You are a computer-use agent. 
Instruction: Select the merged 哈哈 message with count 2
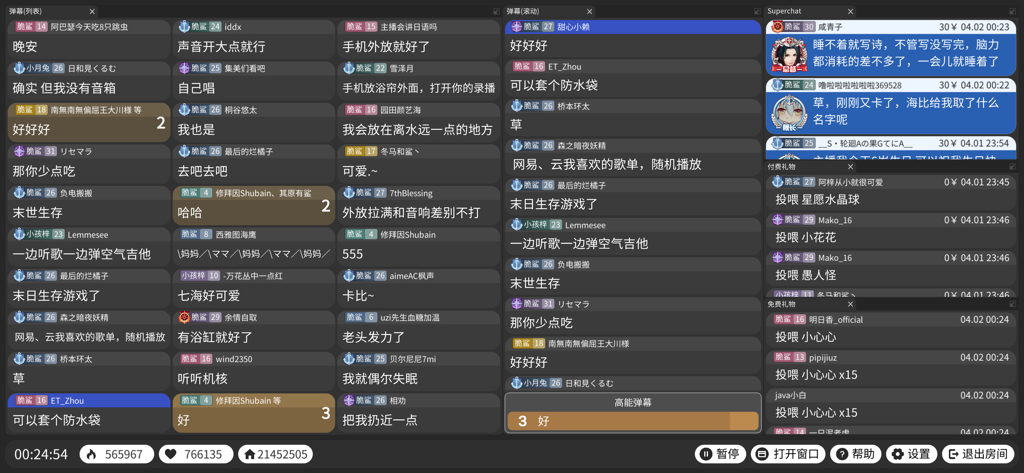tap(253, 205)
